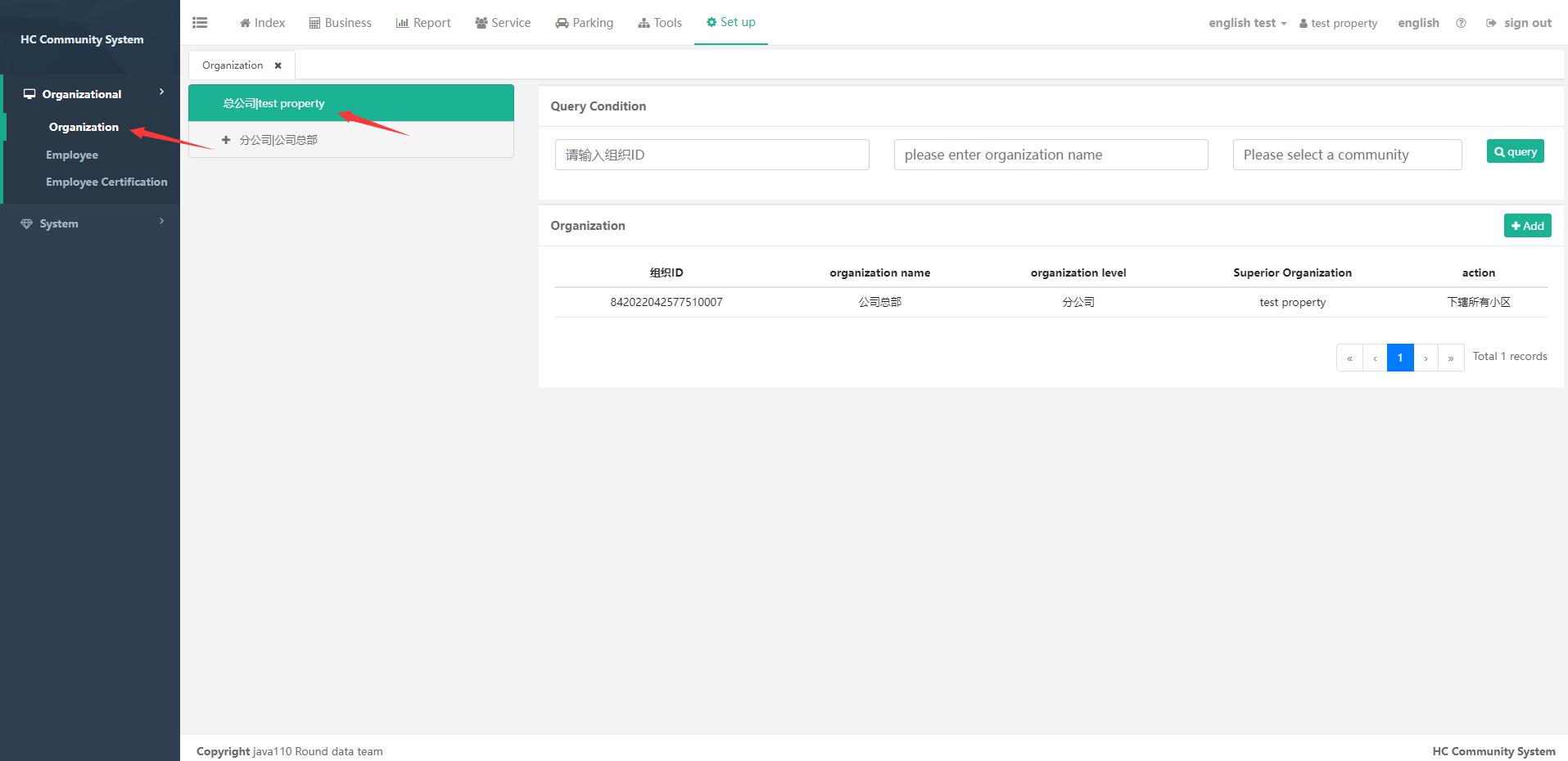Open the Index home page
The height and width of the screenshot is (761, 1568).
click(262, 23)
